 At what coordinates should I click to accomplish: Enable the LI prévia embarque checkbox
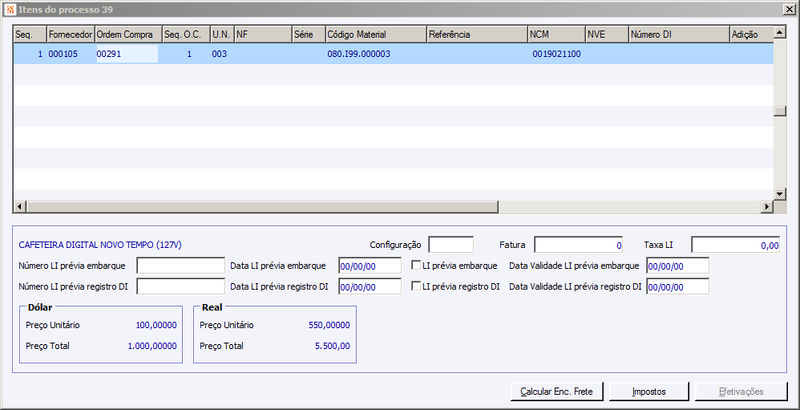click(416, 265)
